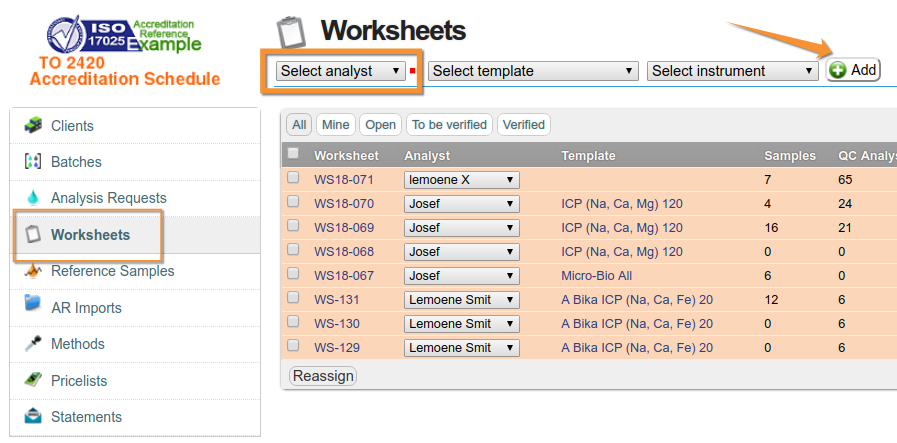Click the Methods microscope icon
The image size is (897, 443).
(x=33, y=344)
